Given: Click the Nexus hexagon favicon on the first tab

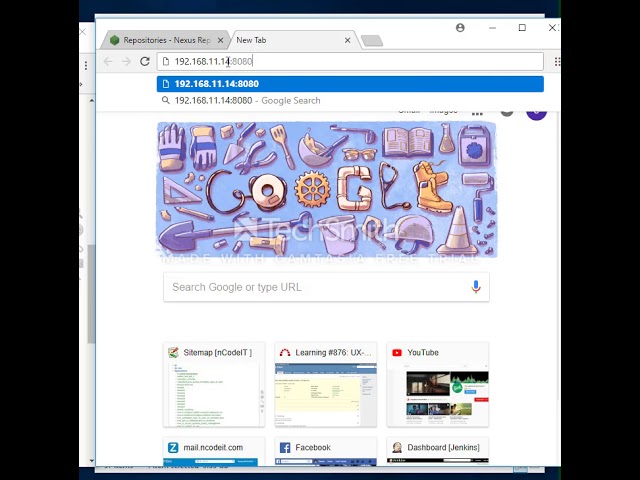Looking at the screenshot, I should (115, 40).
